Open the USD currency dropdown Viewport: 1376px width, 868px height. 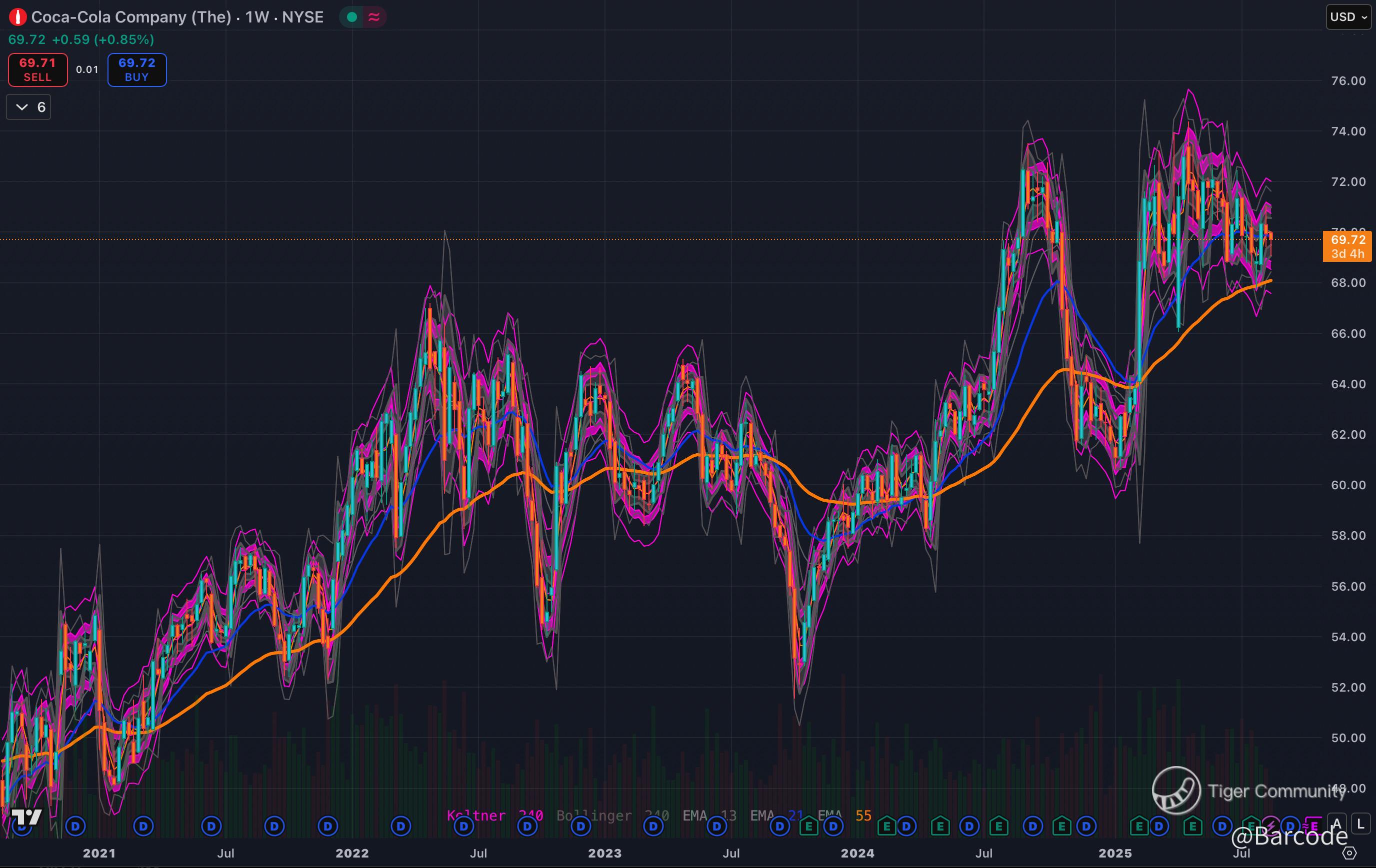tap(1348, 17)
